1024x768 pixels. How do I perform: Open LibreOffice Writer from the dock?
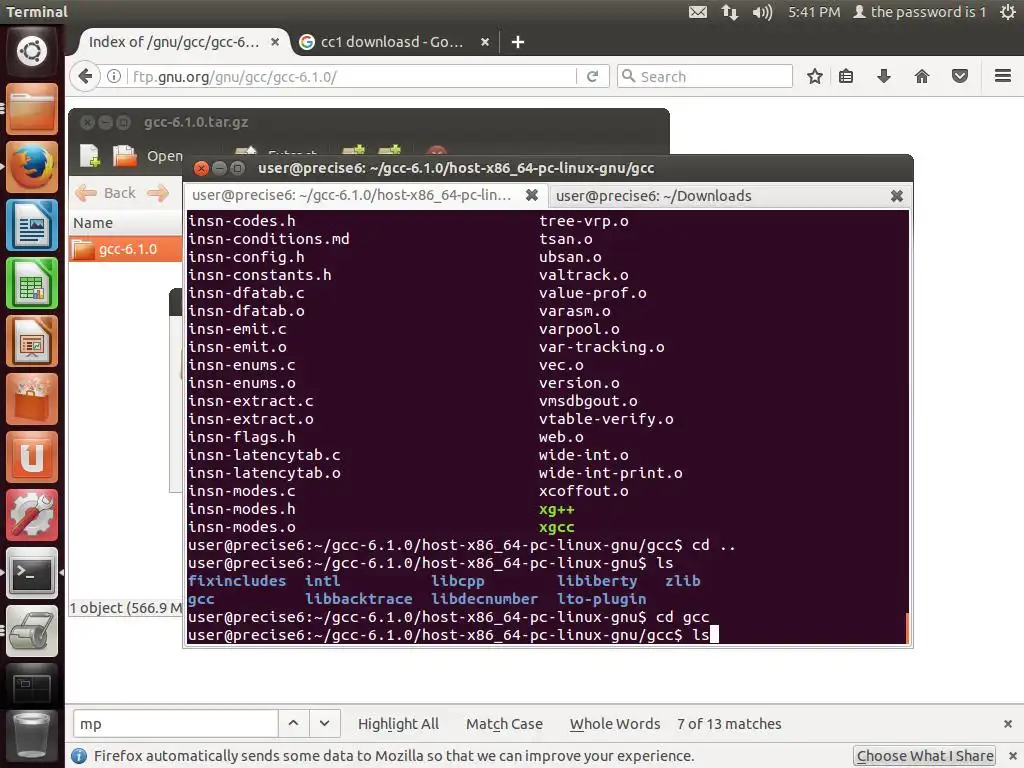(31, 225)
